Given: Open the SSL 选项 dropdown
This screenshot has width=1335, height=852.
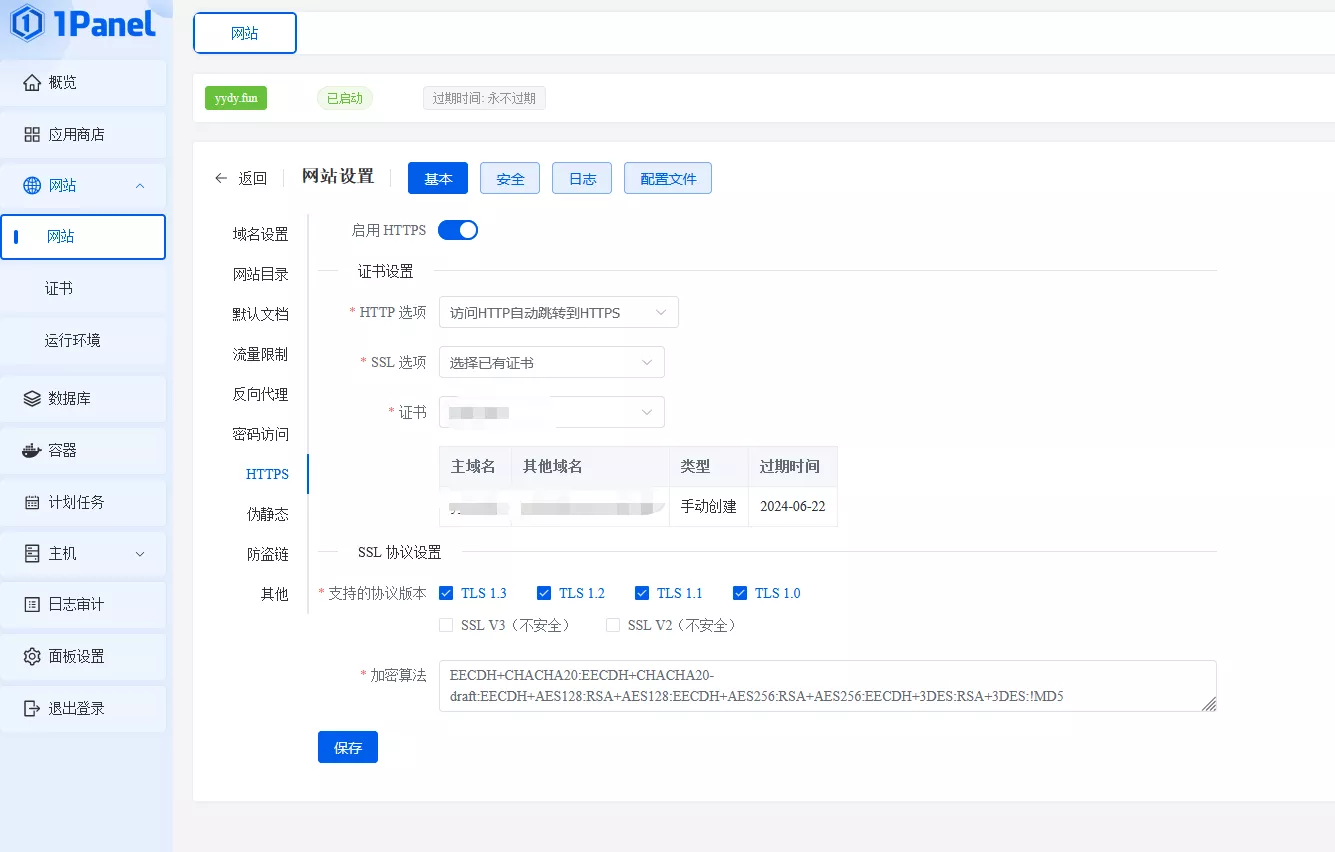Looking at the screenshot, I should (552, 362).
